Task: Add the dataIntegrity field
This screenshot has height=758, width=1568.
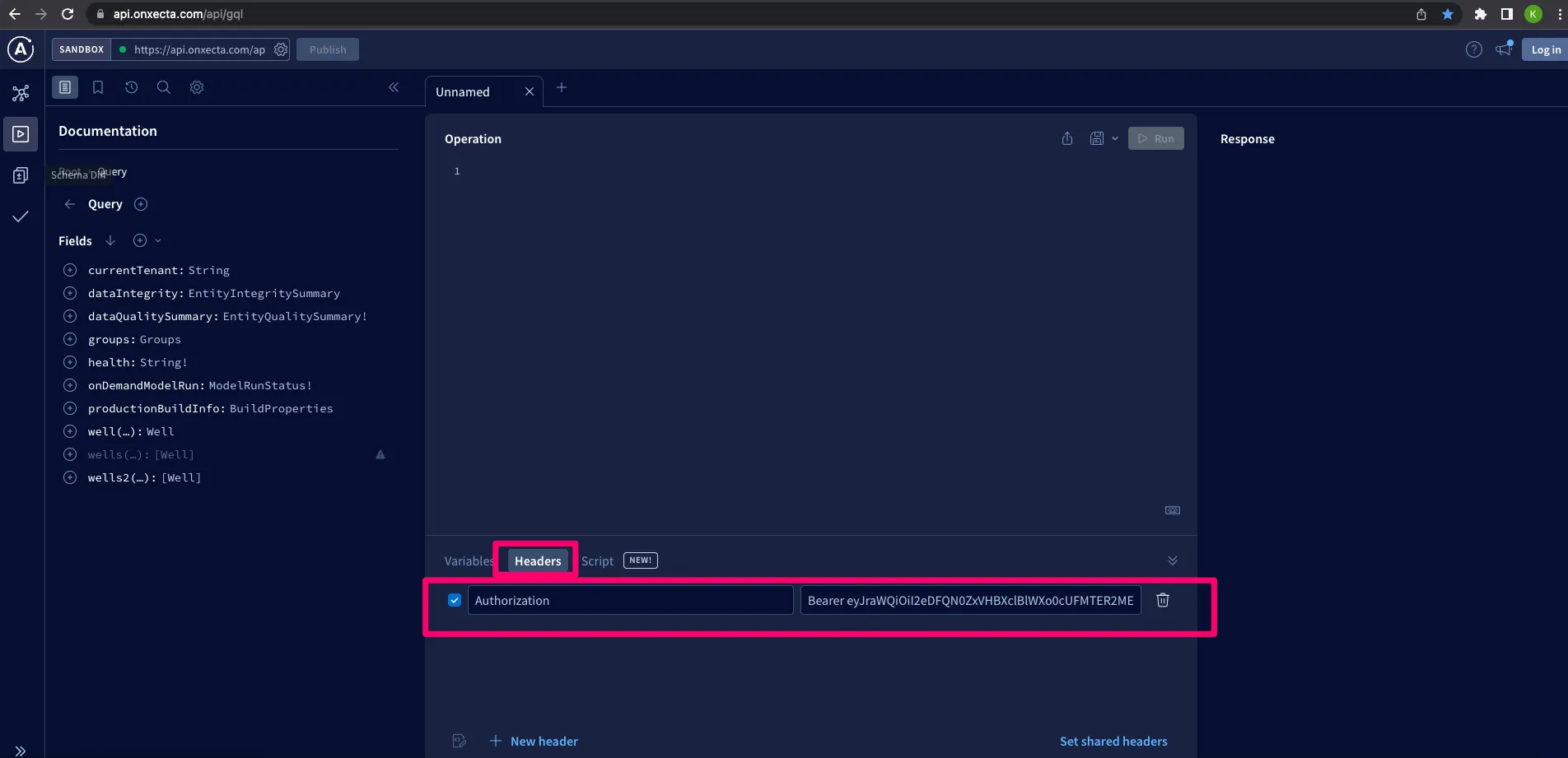Action: pyautogui.click(x=70, y=293)
